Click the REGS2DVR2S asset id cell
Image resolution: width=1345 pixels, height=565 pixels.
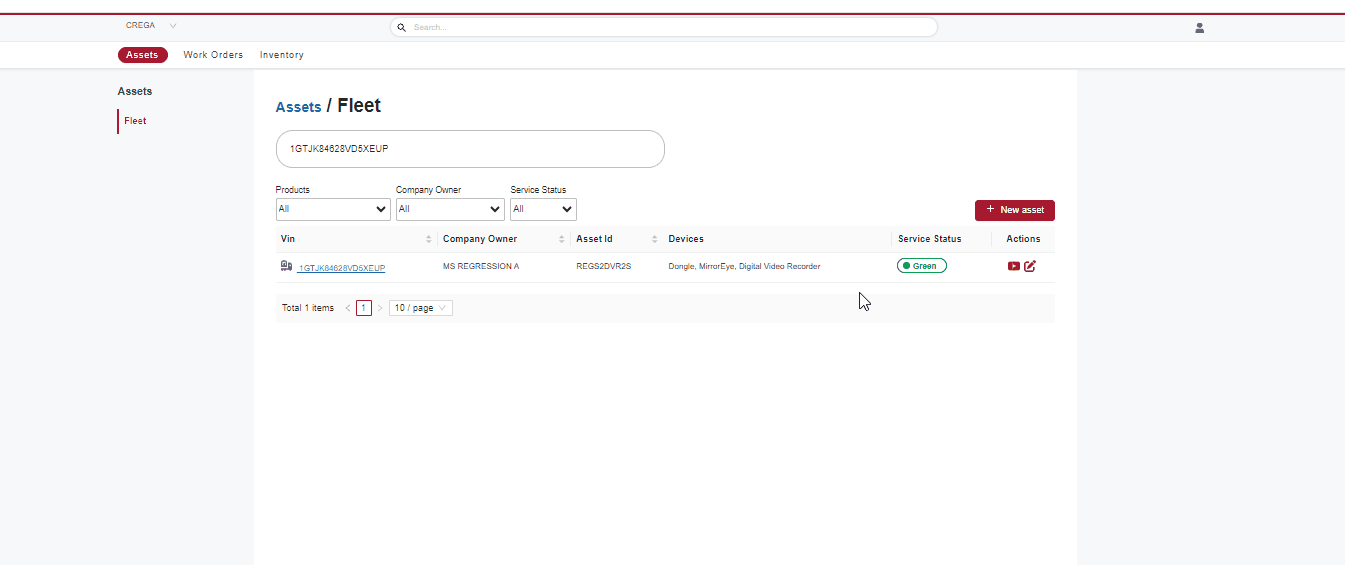pos(604,267)
